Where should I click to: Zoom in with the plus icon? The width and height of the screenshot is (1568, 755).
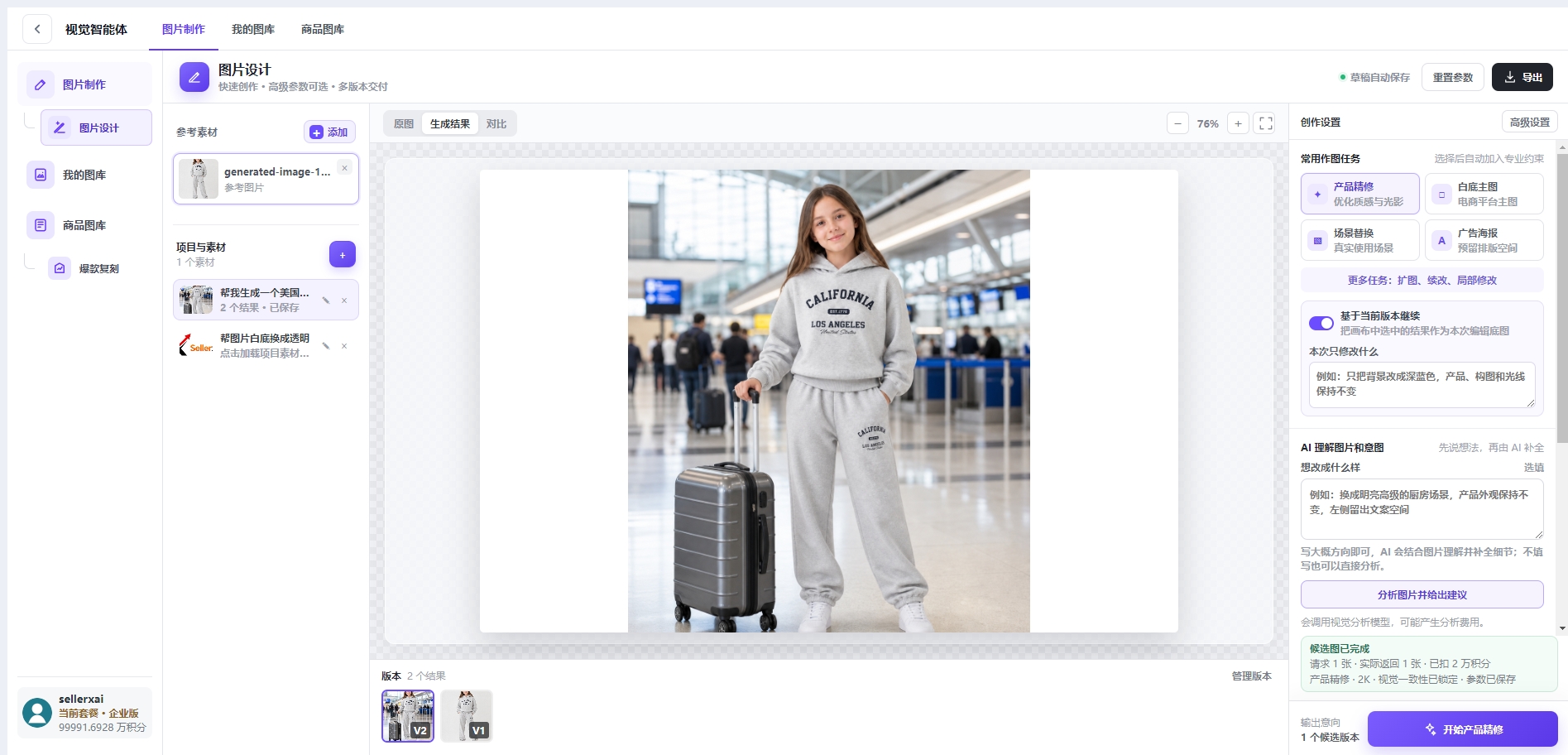pos(1238,123)
